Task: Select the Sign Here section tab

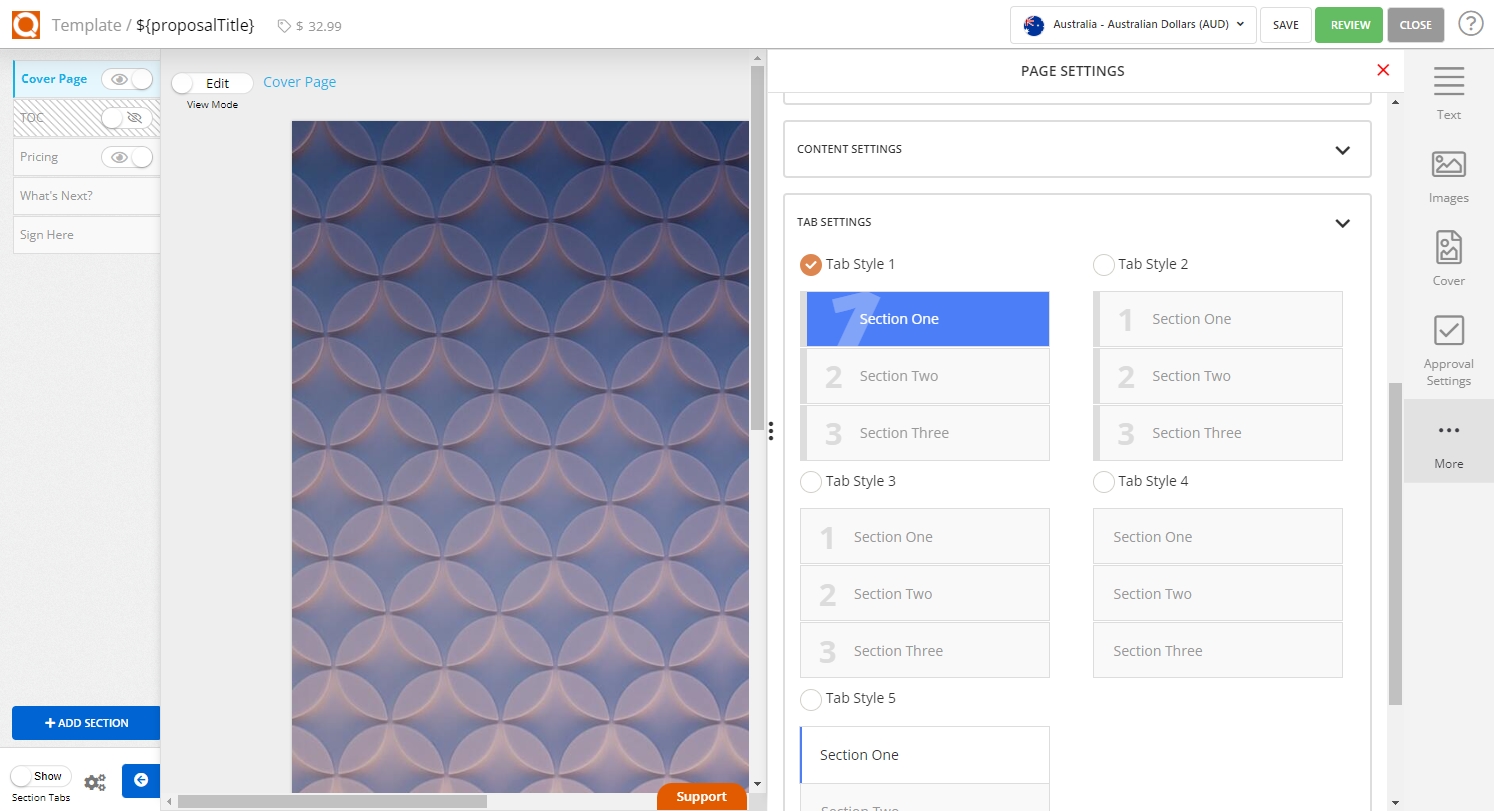Action: [85, 235]
